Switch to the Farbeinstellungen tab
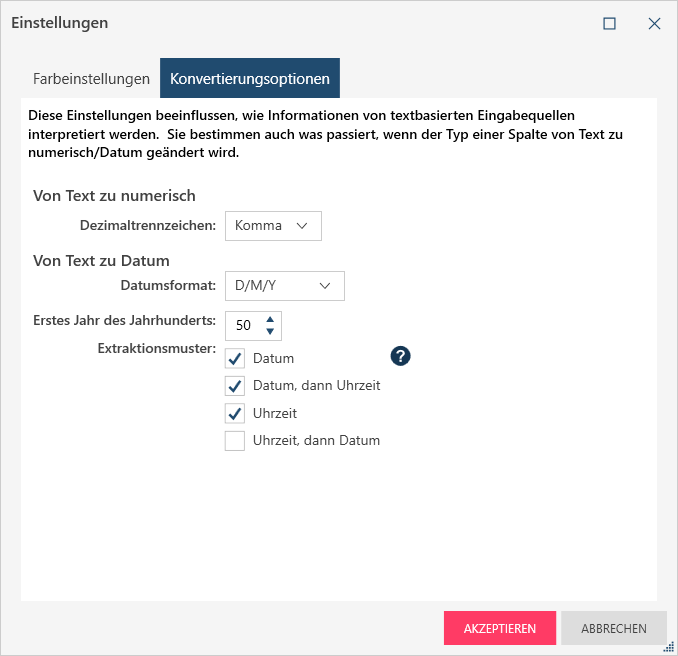Image resolution: width=678 pixels, height=656 pixels. [x=91, y=78]
